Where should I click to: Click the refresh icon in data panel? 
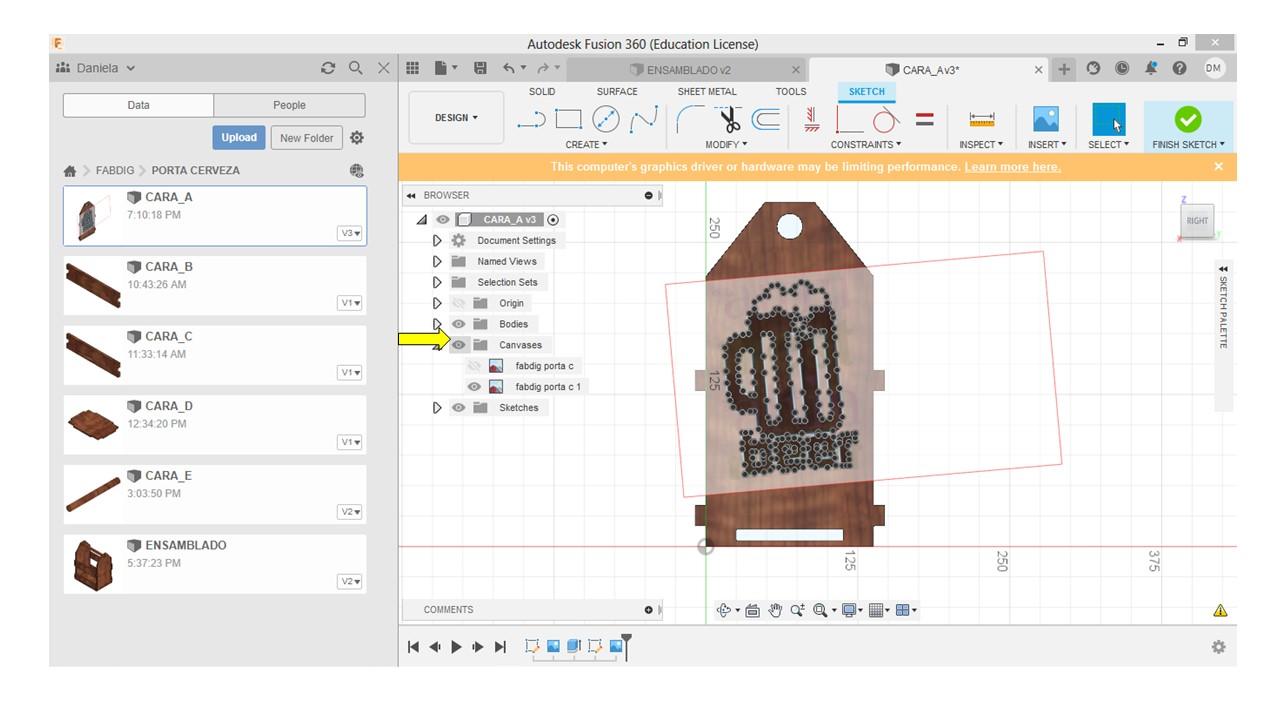tap(328, 68)
